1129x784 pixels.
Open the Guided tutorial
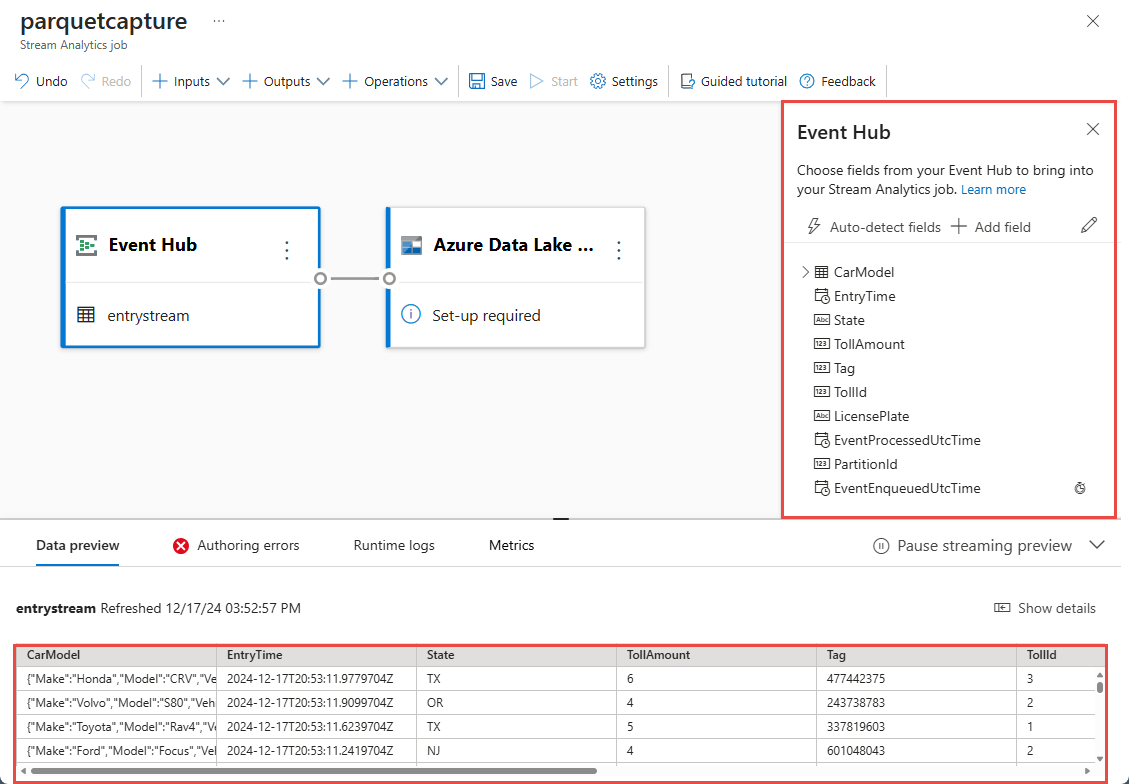point(733,82)
